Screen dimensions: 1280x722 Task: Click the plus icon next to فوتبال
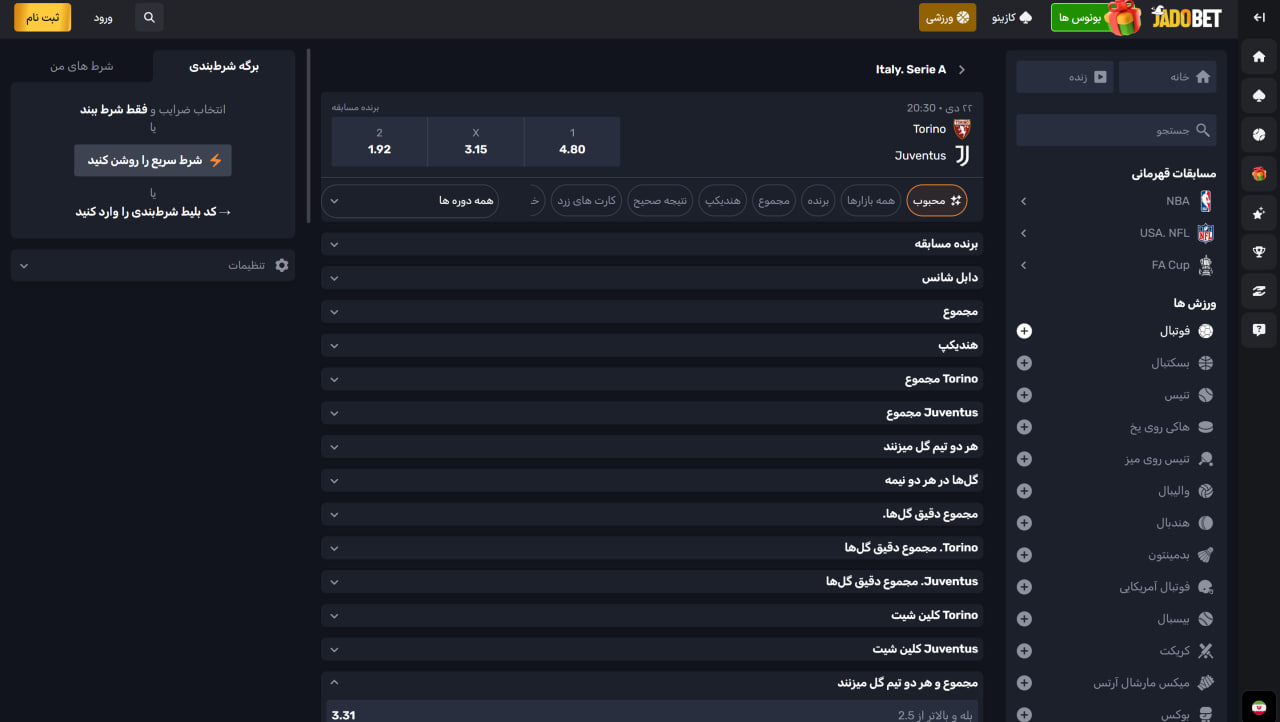click(x=1024, y=331)
